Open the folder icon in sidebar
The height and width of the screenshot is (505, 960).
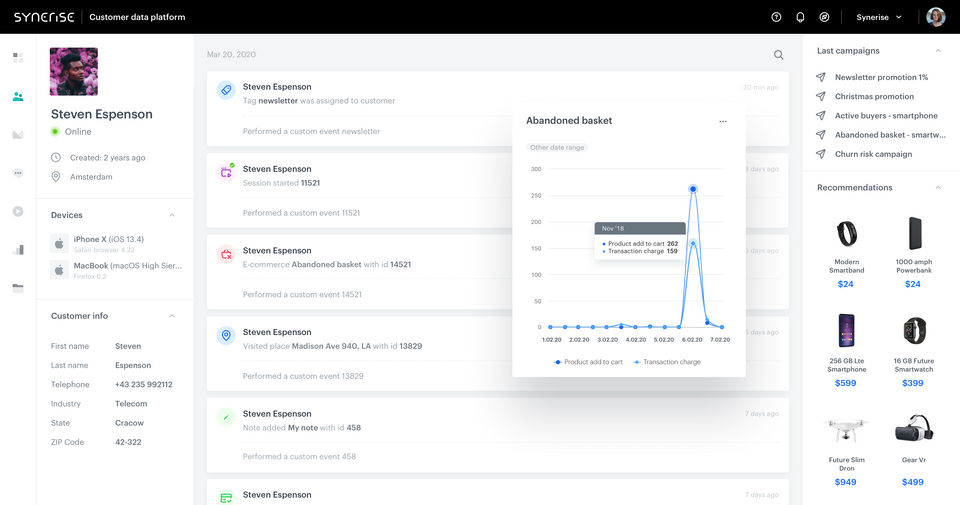pyautogui.click(x=18, y=288)
